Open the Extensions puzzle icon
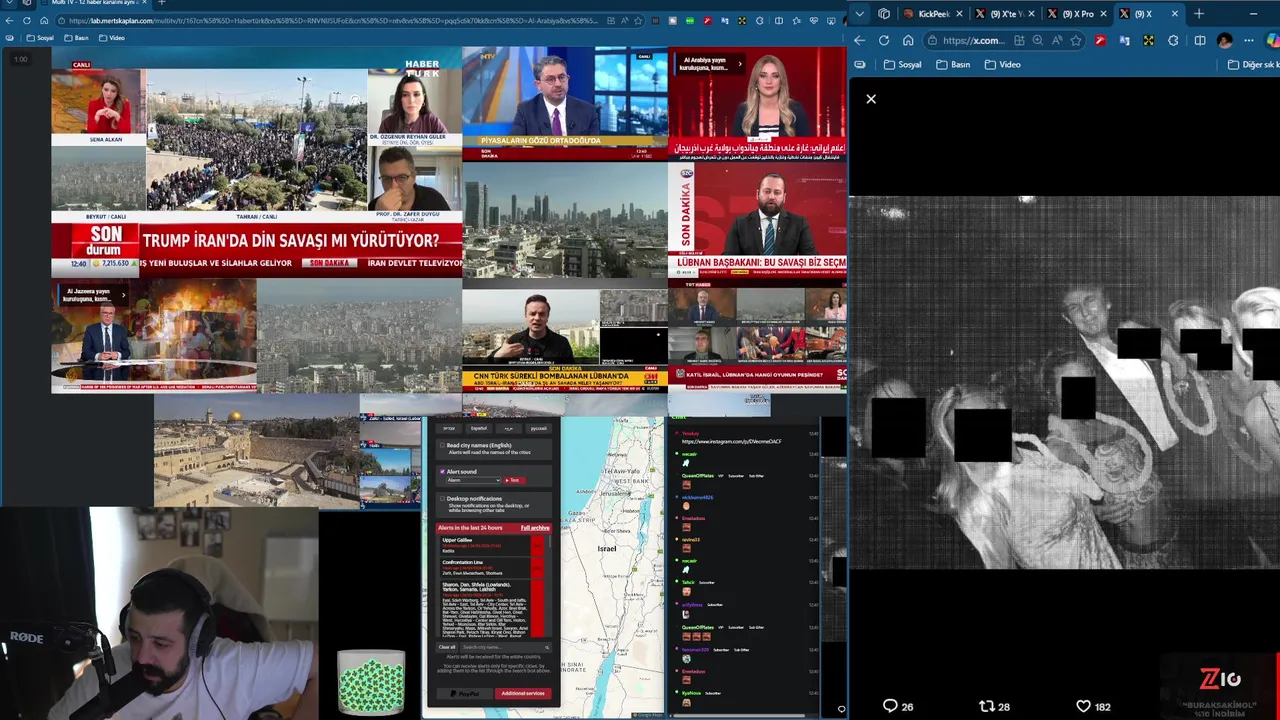 point(1174,40)
